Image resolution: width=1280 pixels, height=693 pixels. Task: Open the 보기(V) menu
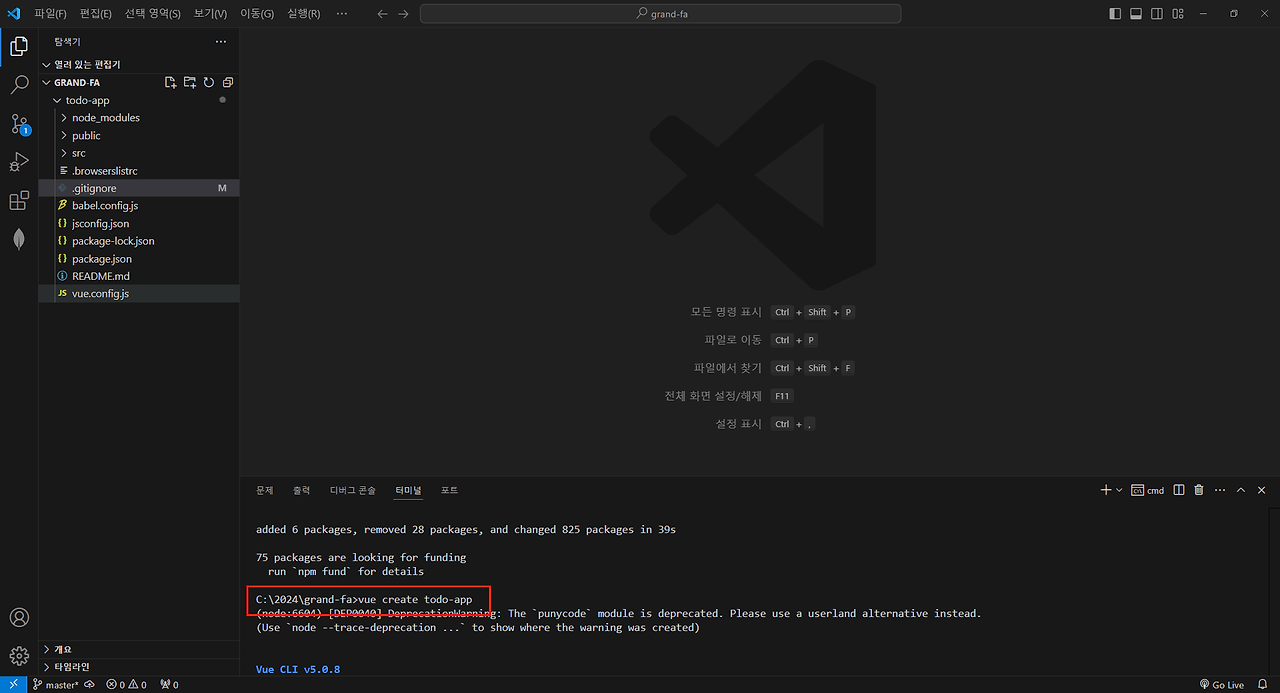[210, 14]
